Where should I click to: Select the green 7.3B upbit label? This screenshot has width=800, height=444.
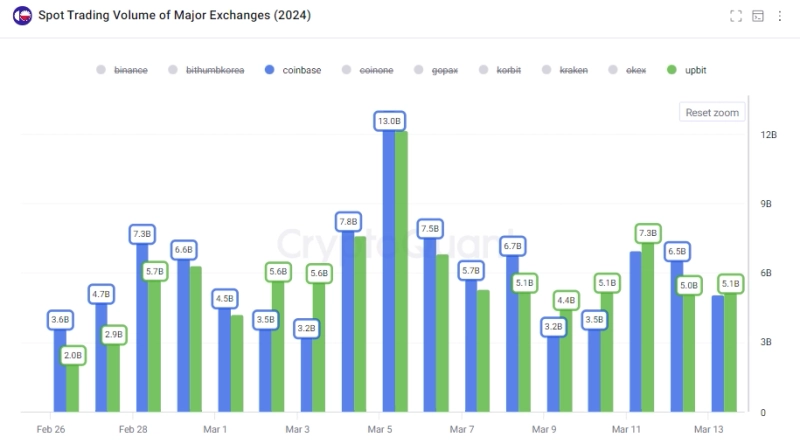[647, 233]
